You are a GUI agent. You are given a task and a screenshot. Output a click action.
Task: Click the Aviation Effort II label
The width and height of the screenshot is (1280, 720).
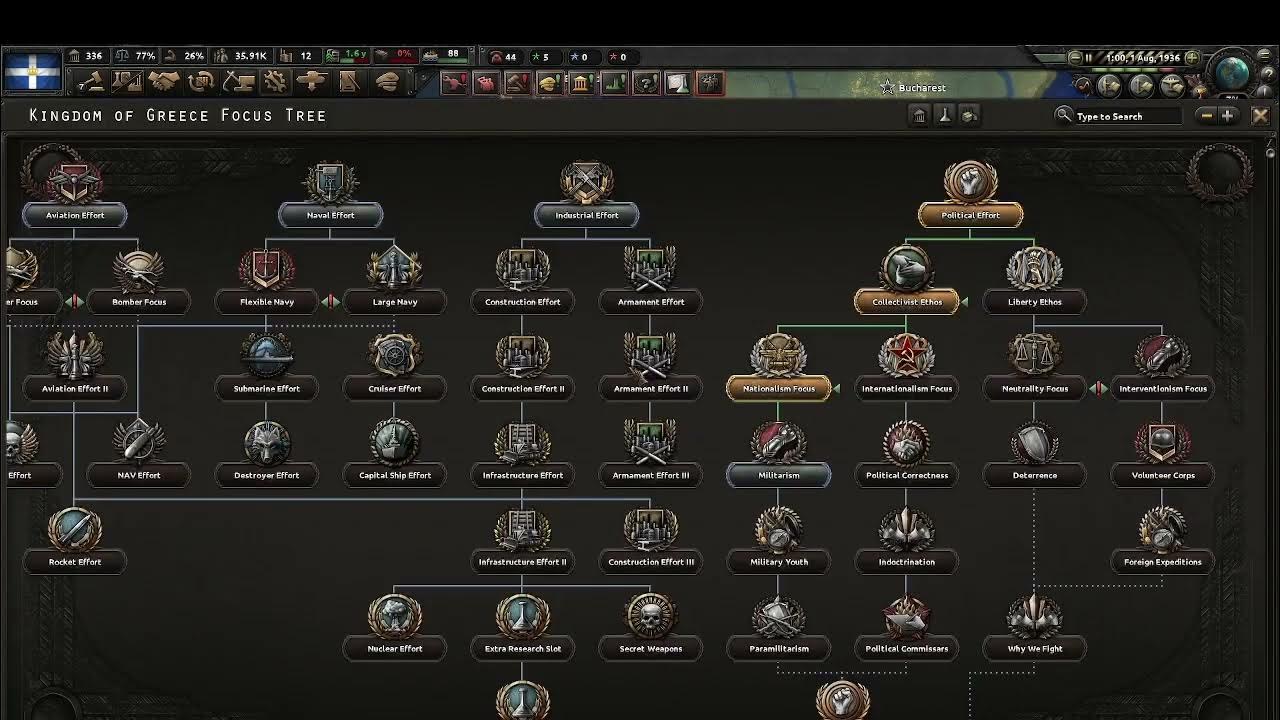[74, 389]
